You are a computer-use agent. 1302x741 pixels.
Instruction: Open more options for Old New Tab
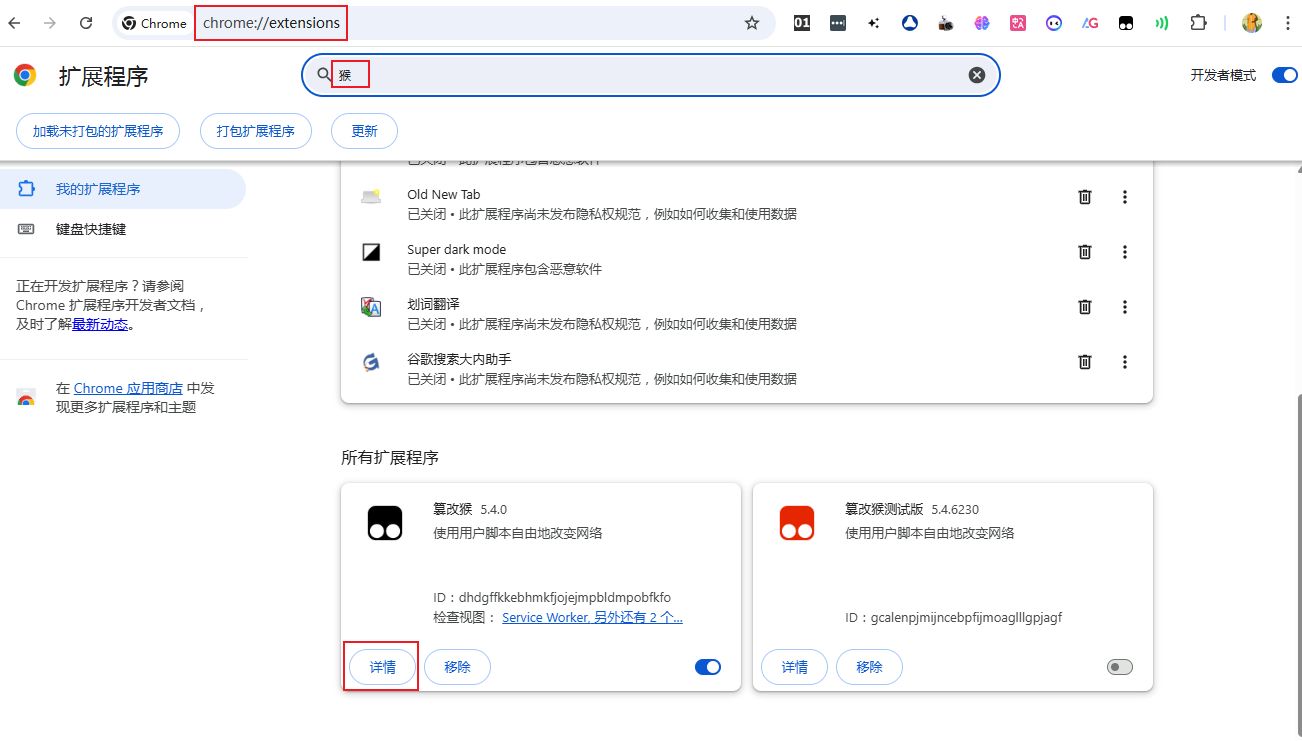(1125, 197)
